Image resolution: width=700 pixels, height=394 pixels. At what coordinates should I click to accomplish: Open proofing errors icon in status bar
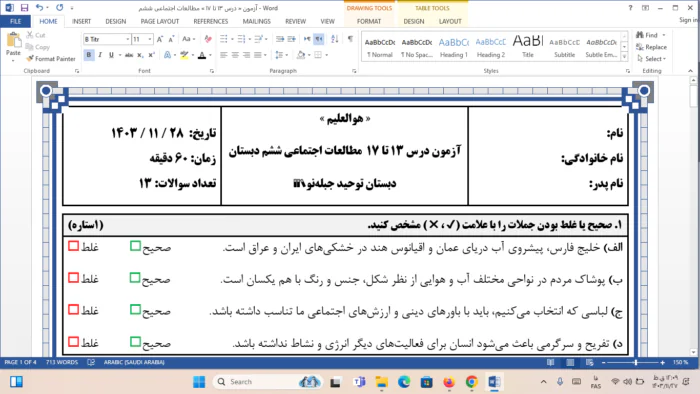[x=91, y=362]
